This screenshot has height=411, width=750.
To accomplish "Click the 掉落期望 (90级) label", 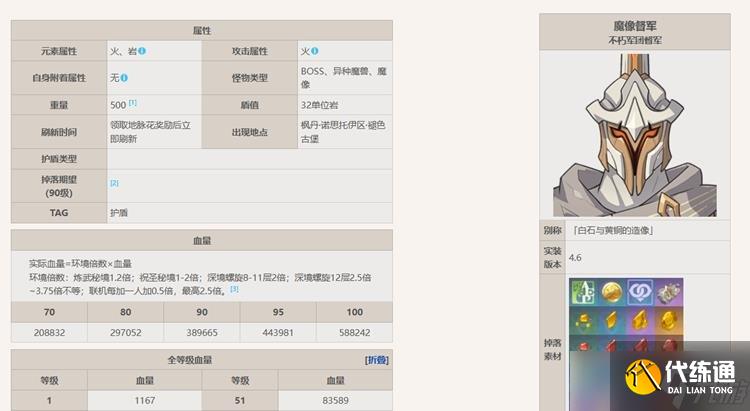I will coord(59,186).
